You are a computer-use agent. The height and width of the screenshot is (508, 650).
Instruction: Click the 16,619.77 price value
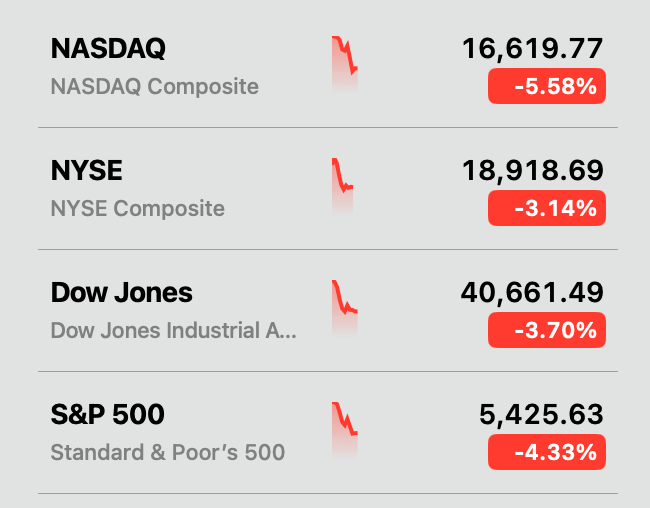point(532,48)
